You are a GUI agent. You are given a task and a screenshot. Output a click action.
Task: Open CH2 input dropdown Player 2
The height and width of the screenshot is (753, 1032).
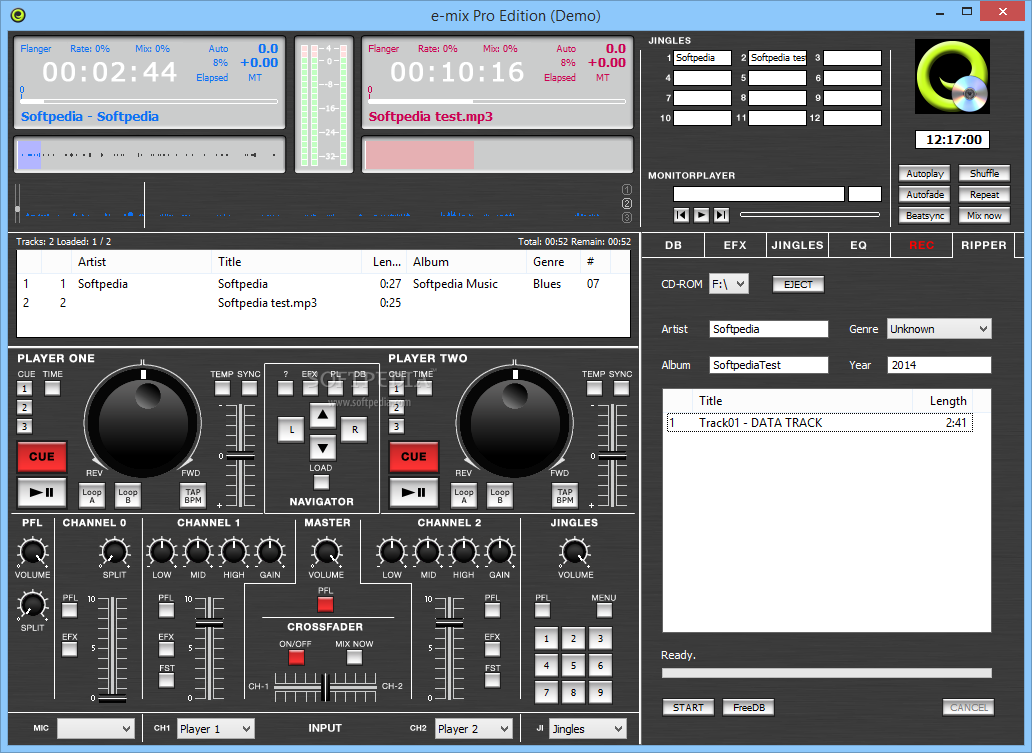pos(473,729)
